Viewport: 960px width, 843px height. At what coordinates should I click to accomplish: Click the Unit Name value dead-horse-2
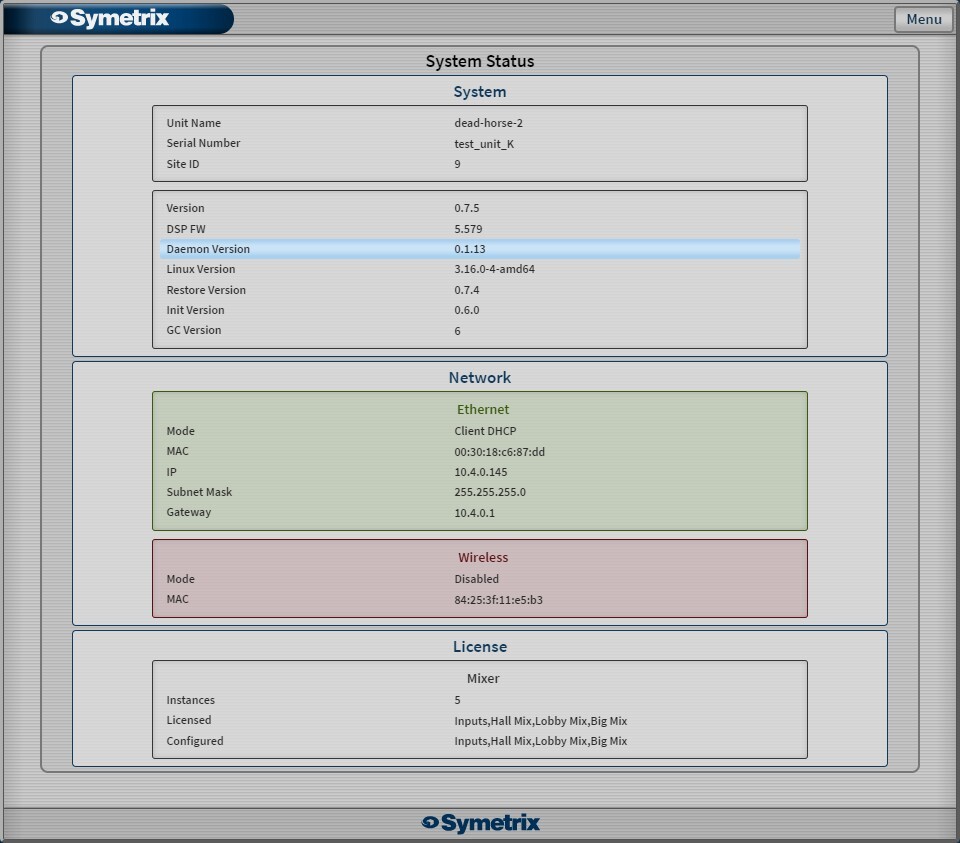[x=488, y=123]
